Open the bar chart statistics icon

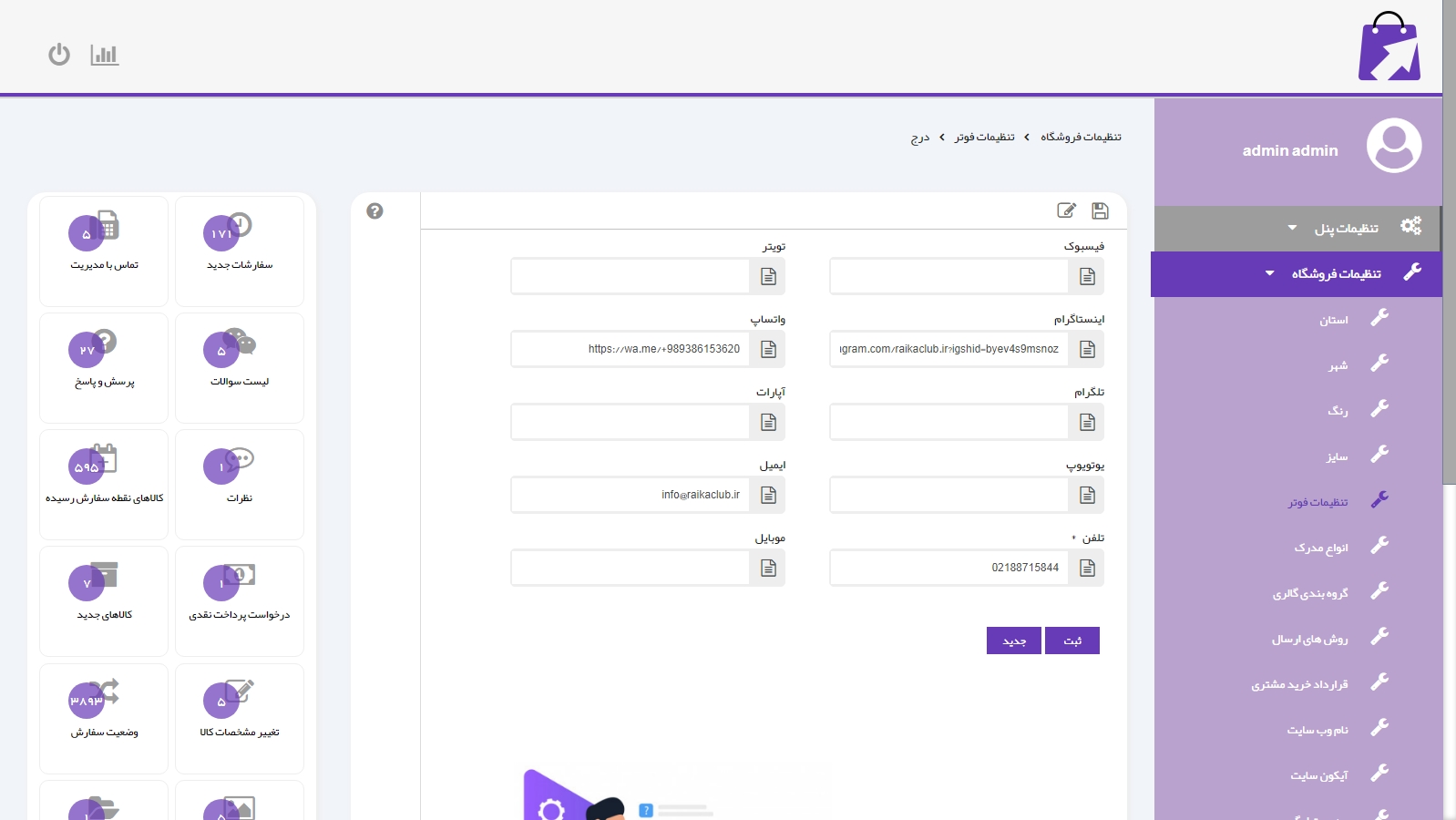(105, 55)
